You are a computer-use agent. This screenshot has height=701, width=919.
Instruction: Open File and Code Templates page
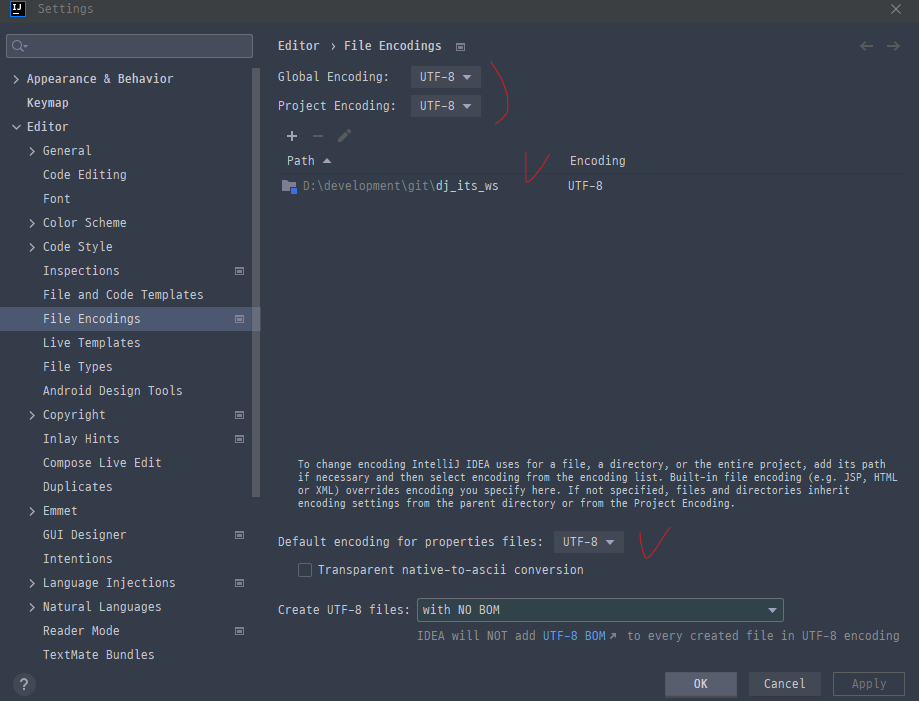pos(123,295)
